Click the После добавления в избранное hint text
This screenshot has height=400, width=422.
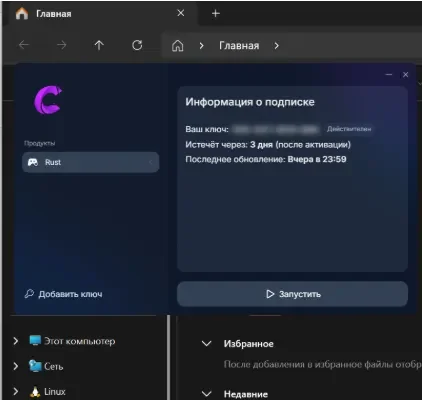(x=322, y=364)
